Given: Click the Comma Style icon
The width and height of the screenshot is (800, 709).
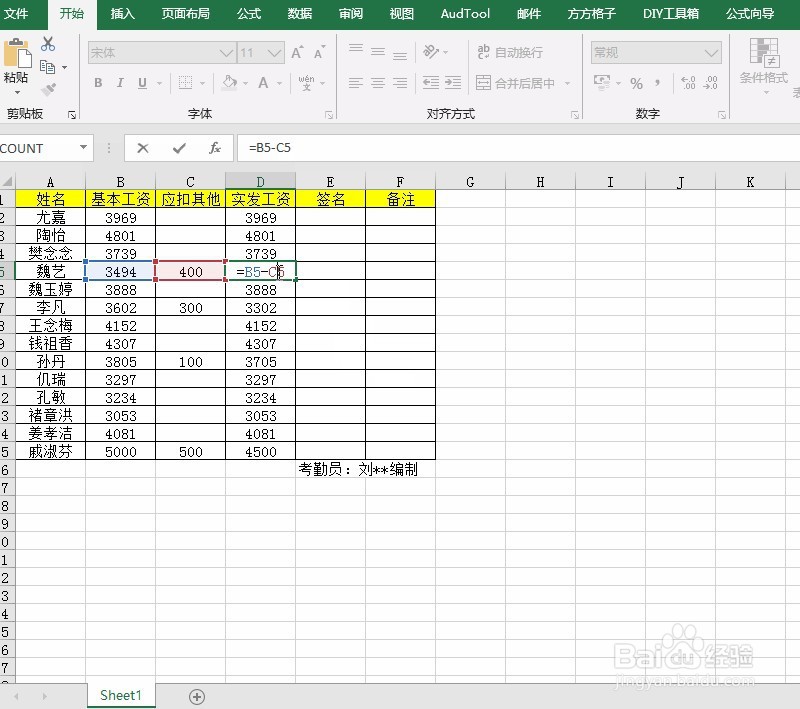Looking at the screenshot, I should coord(657,82).
